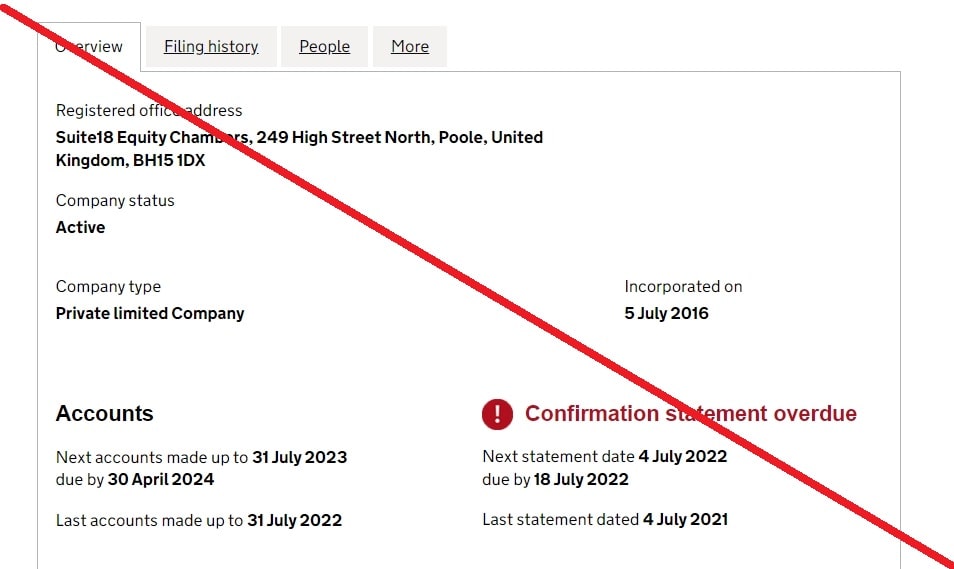Click the Suite18 Equity Chambers address text

pyautogui.click(x=299, y=148)
